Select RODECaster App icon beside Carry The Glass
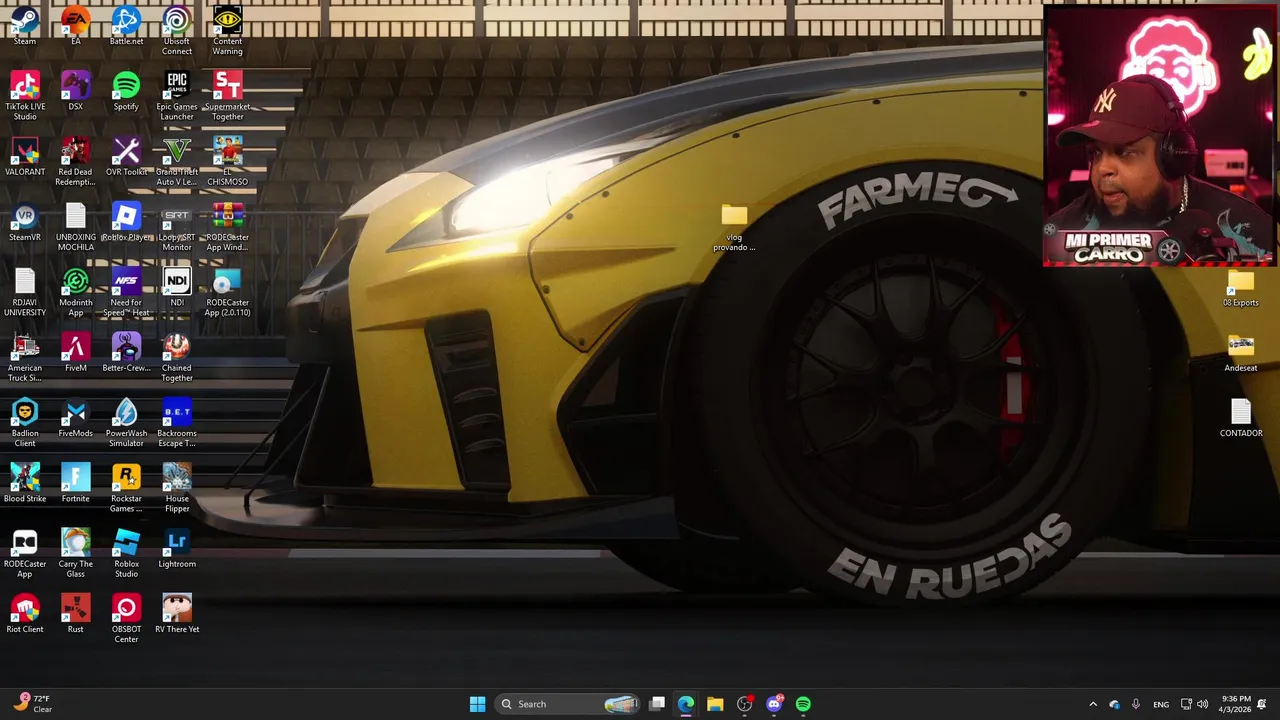Viewport: 1280px width, 720px height. (25, 553)
